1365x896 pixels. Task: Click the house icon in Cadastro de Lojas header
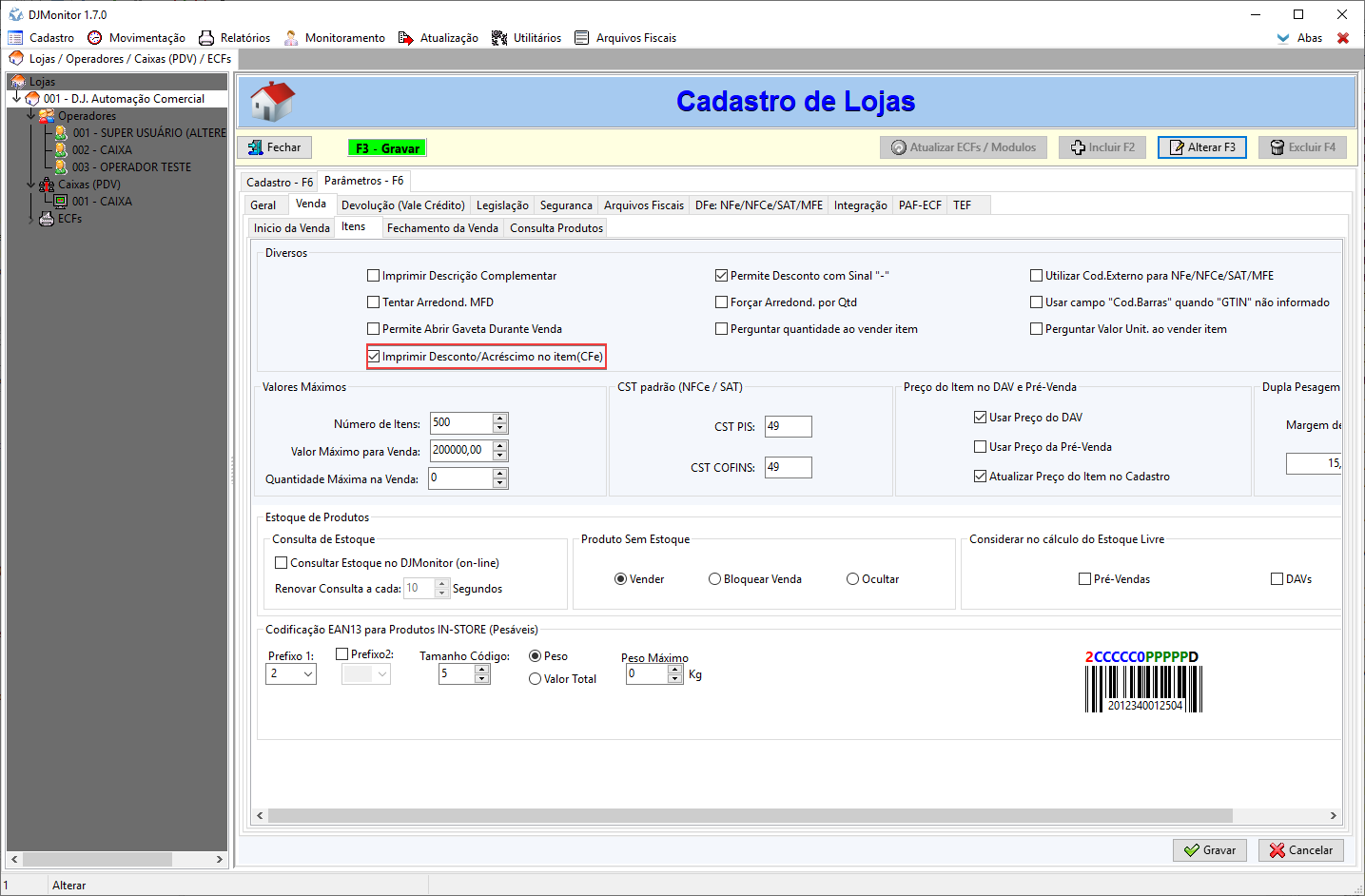273,101
